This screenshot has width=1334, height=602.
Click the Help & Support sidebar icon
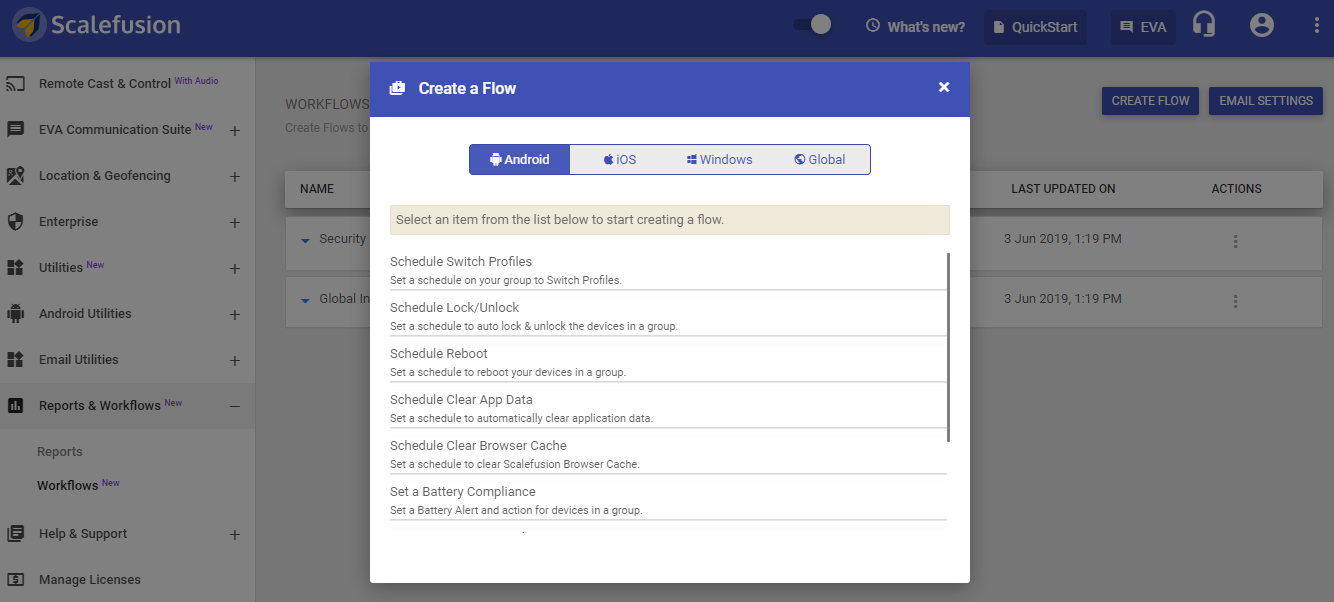16,534
